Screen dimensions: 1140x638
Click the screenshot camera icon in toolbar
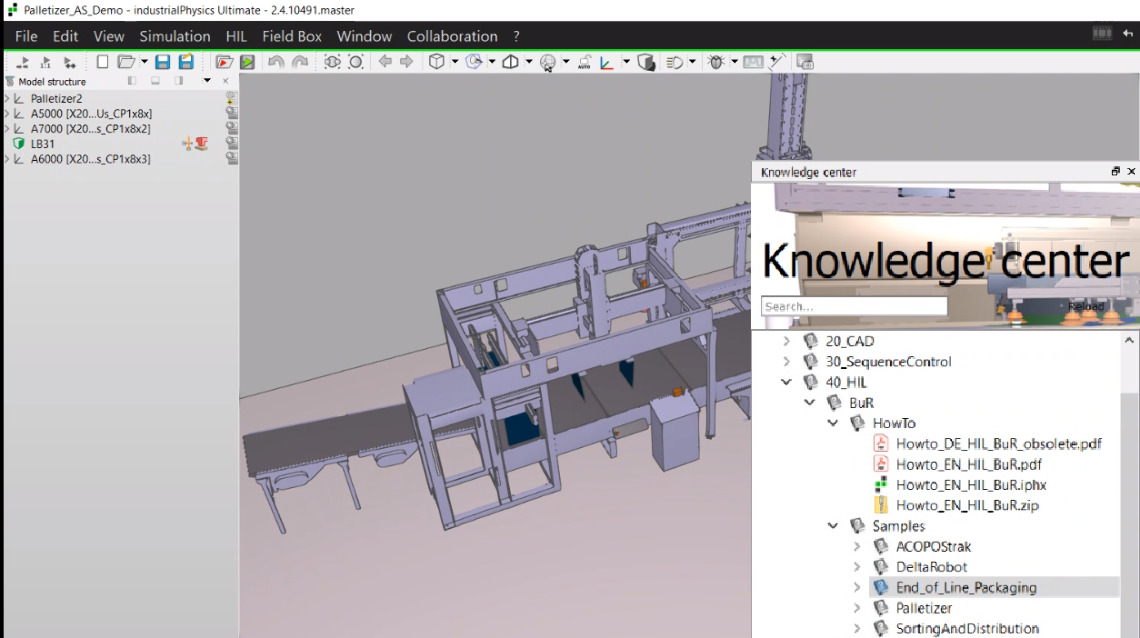point(805,62)
